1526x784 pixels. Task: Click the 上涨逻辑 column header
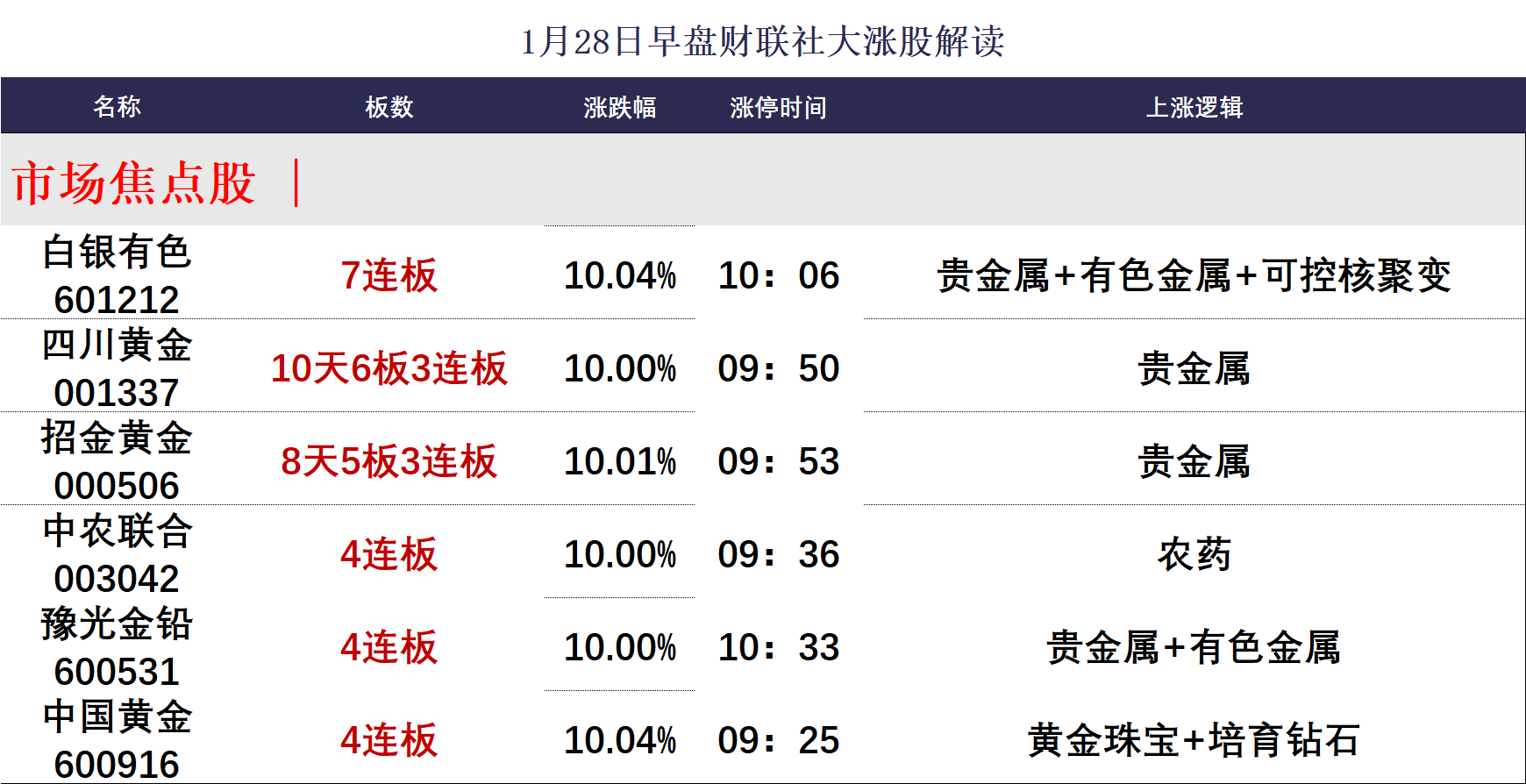[x=1194, y=107]
